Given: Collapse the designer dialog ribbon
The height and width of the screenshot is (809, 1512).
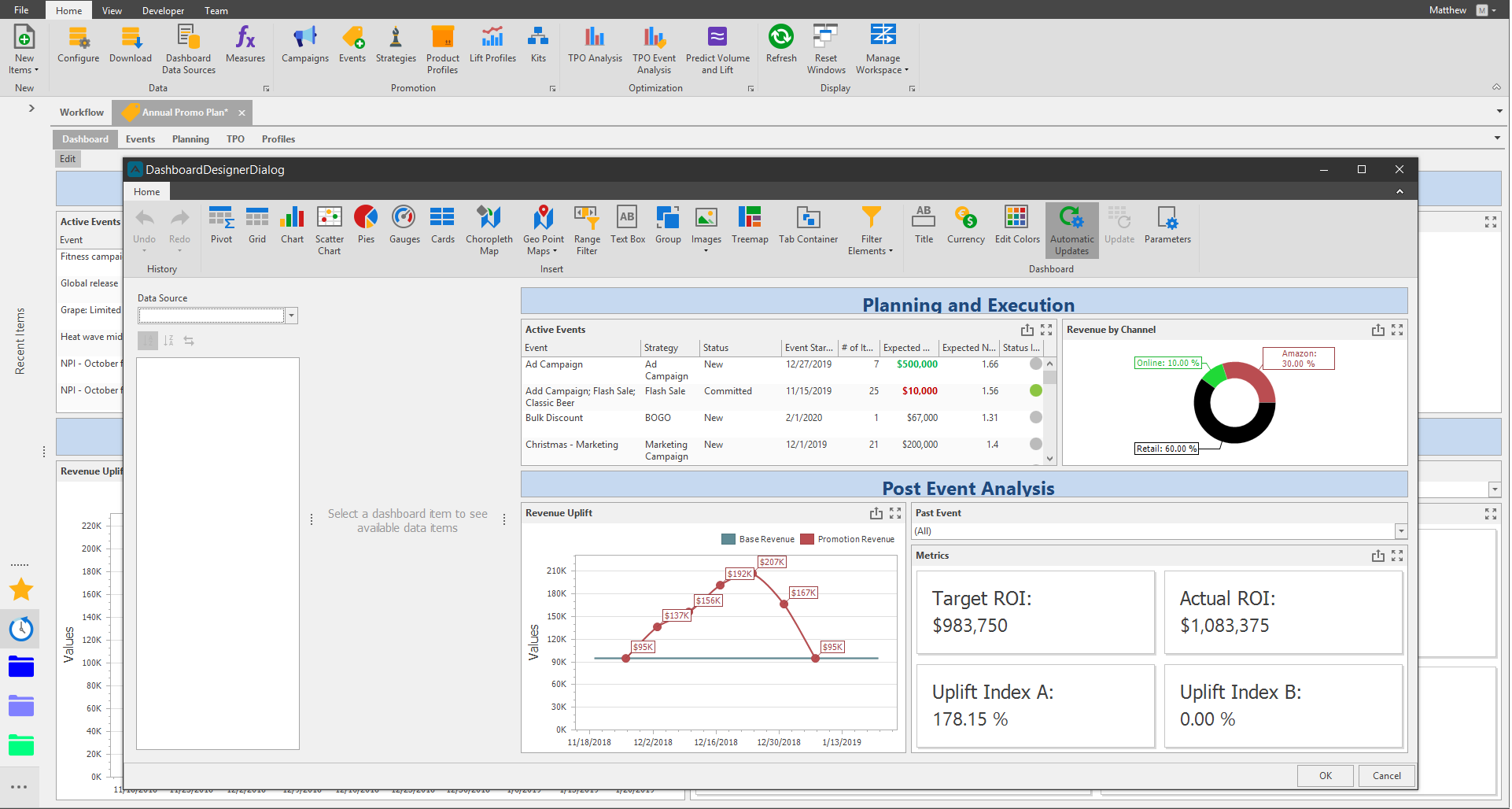Looking at the screenshot, I should (x=1400, y=191).
